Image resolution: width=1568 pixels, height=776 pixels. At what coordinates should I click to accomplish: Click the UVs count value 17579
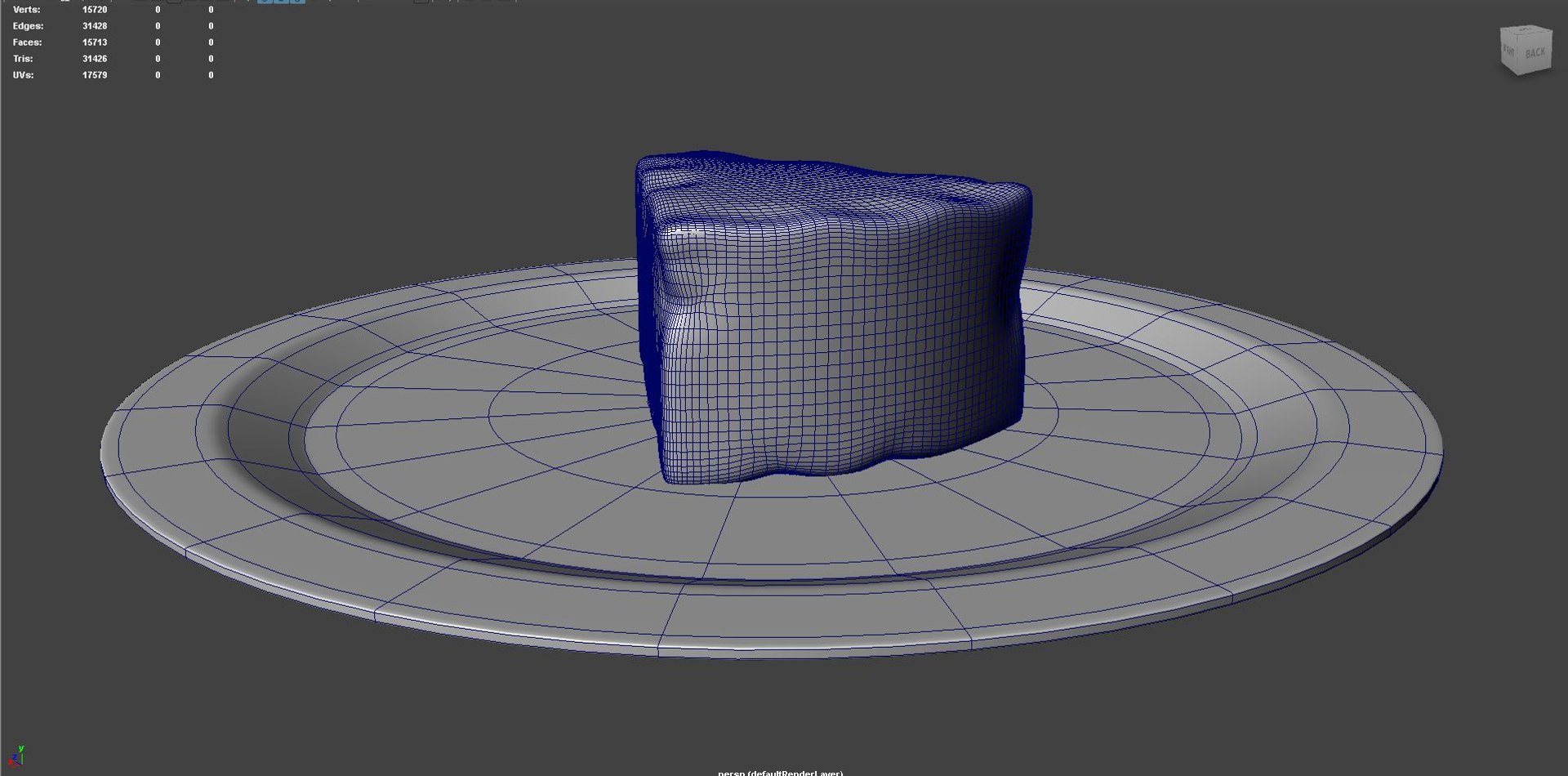95,75
